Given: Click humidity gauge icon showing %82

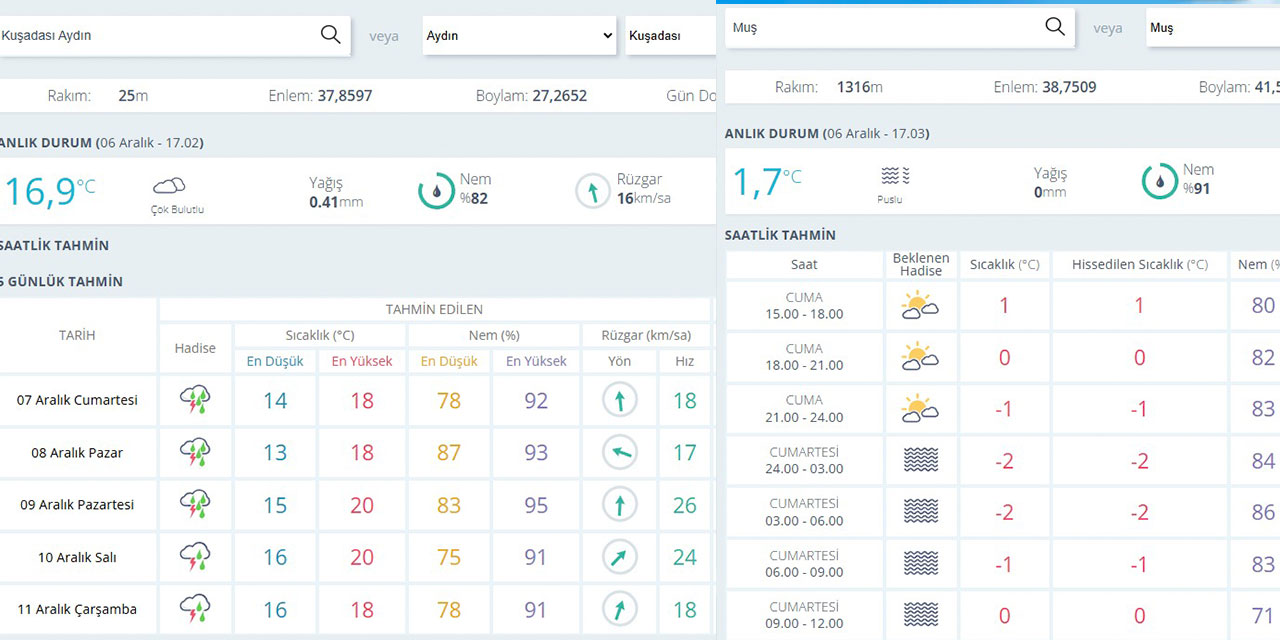Looking at the screenshot, I should [436, 190].
